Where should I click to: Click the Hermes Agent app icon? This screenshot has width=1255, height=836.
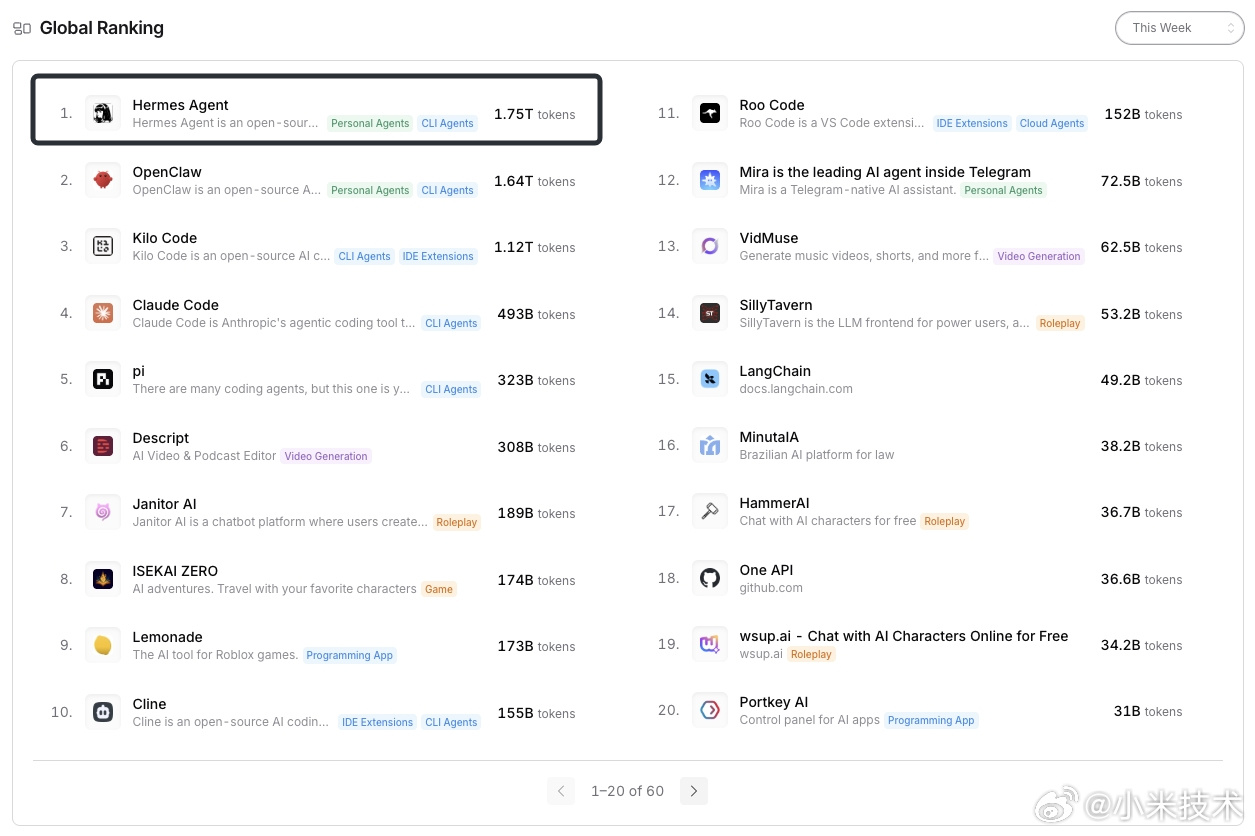[103, 113]
